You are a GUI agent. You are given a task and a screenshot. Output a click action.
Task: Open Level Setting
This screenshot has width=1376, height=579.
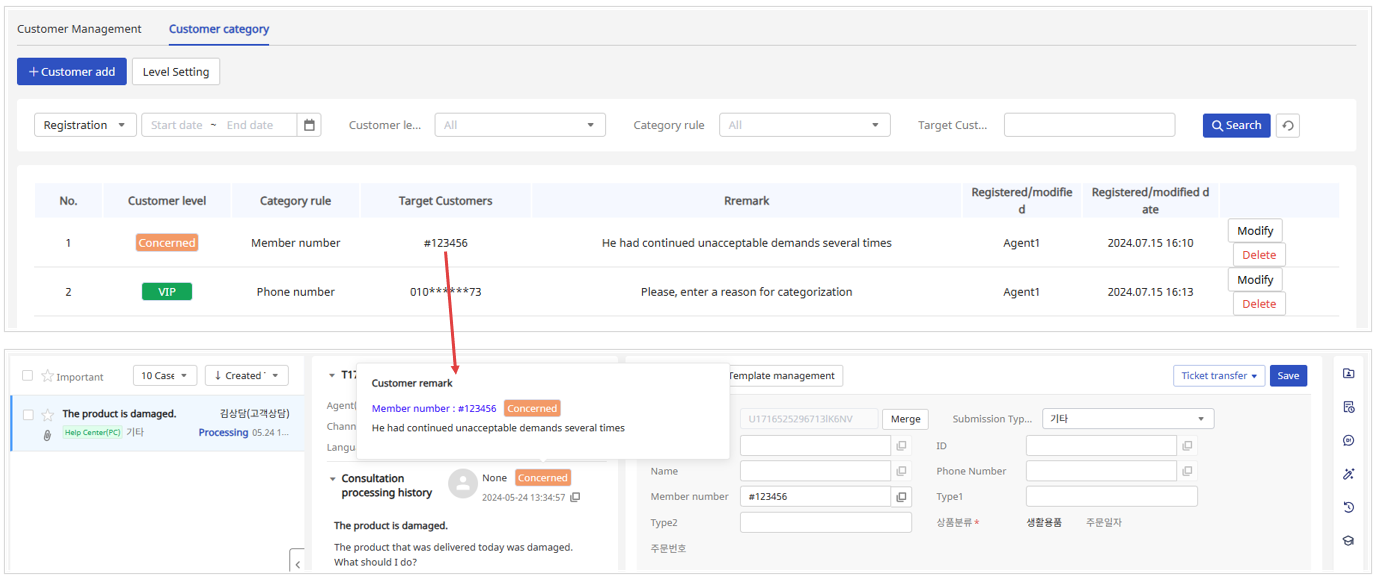point(176,71)
